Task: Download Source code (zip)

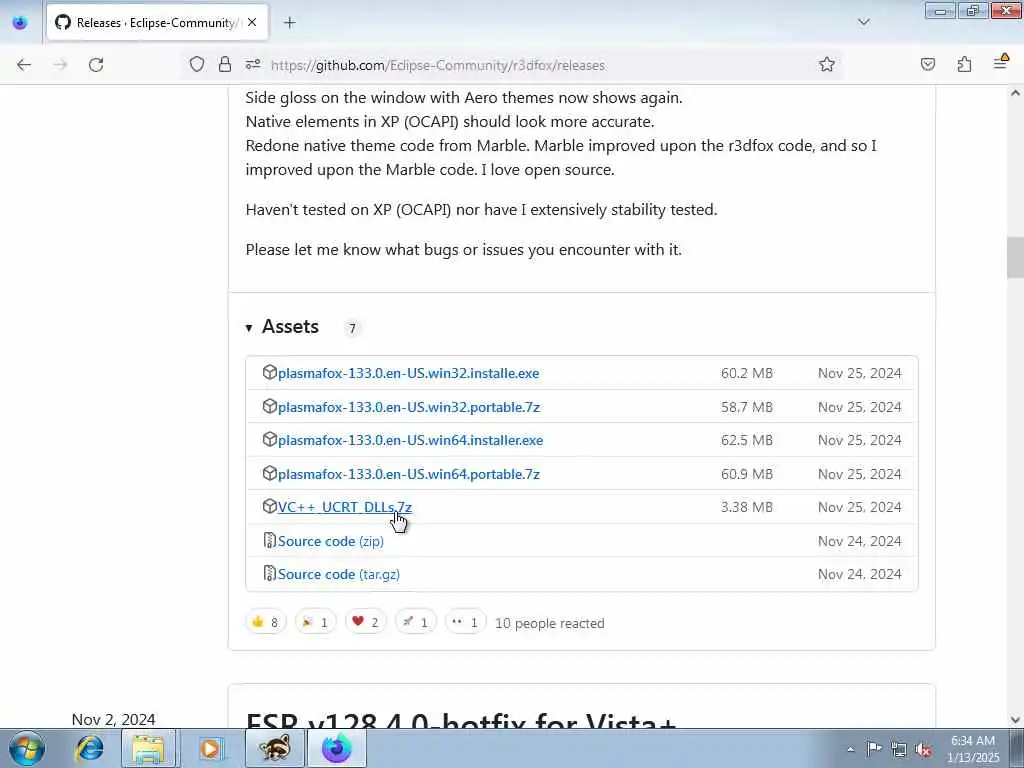Action: pos(330,541)
